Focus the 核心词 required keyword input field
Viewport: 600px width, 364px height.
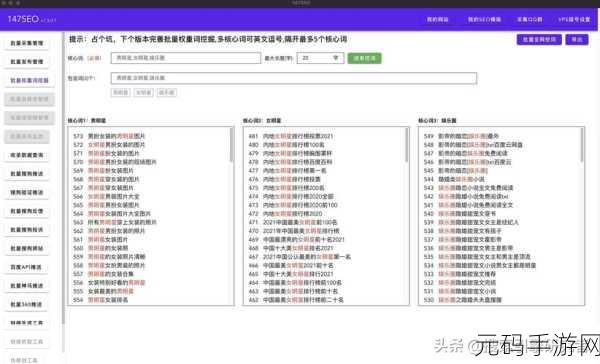pos(186,58)
